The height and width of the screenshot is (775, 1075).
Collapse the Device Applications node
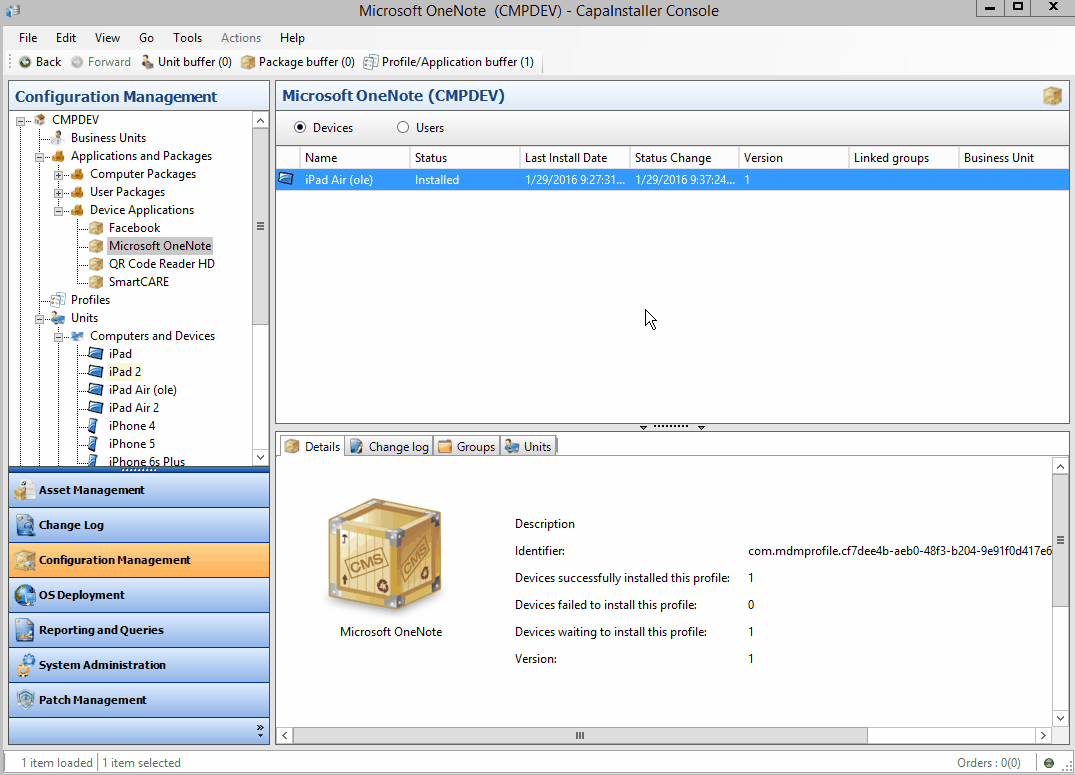(x=59, y=211)
